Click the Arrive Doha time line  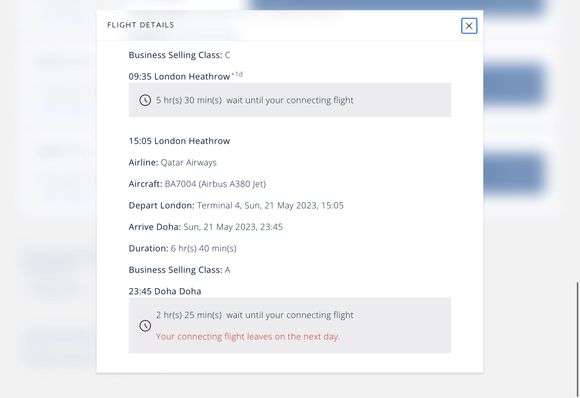(206, 227)
